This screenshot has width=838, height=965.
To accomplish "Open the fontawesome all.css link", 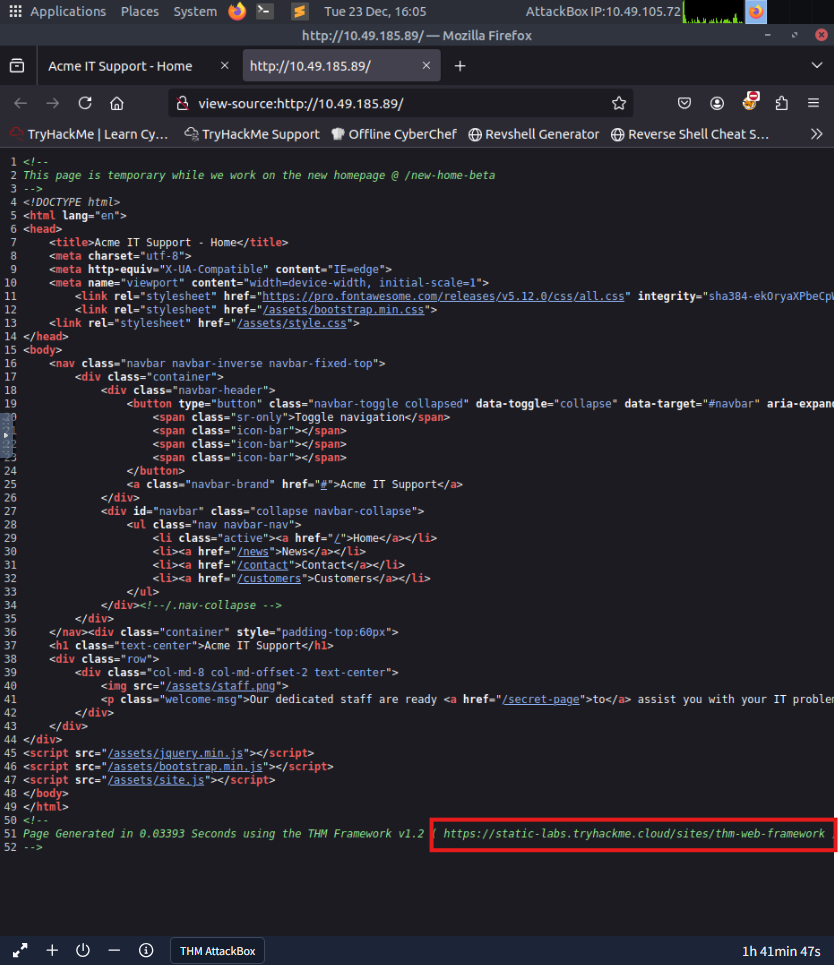I will pos(443,296).
